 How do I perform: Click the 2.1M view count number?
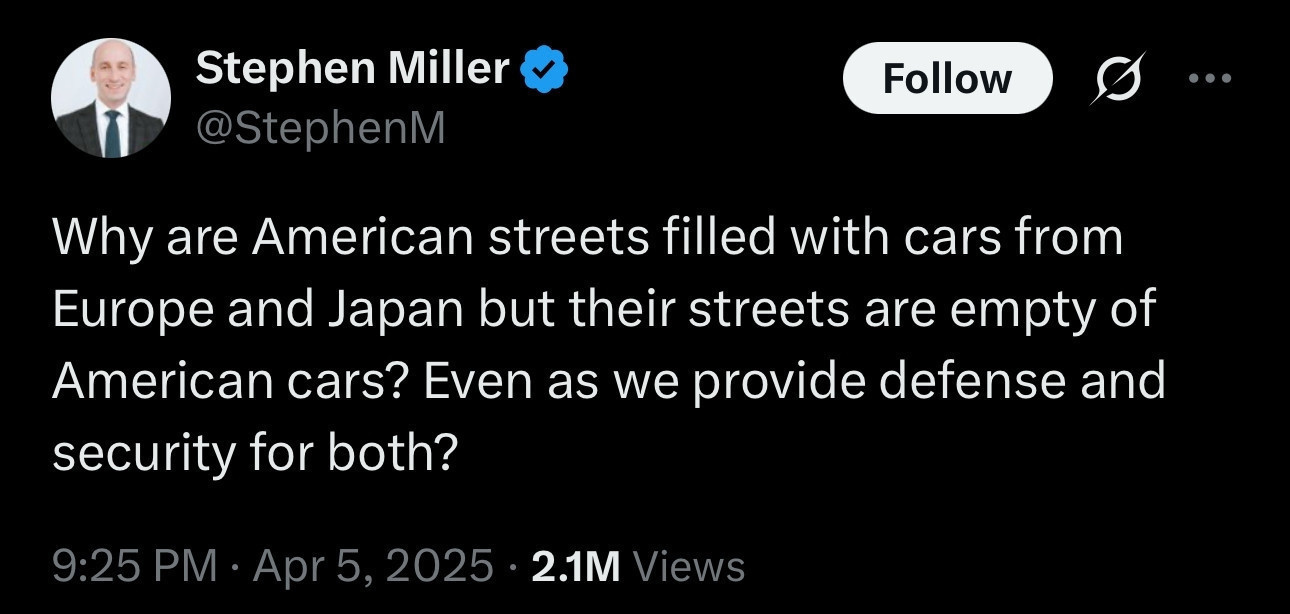(576, 565)
